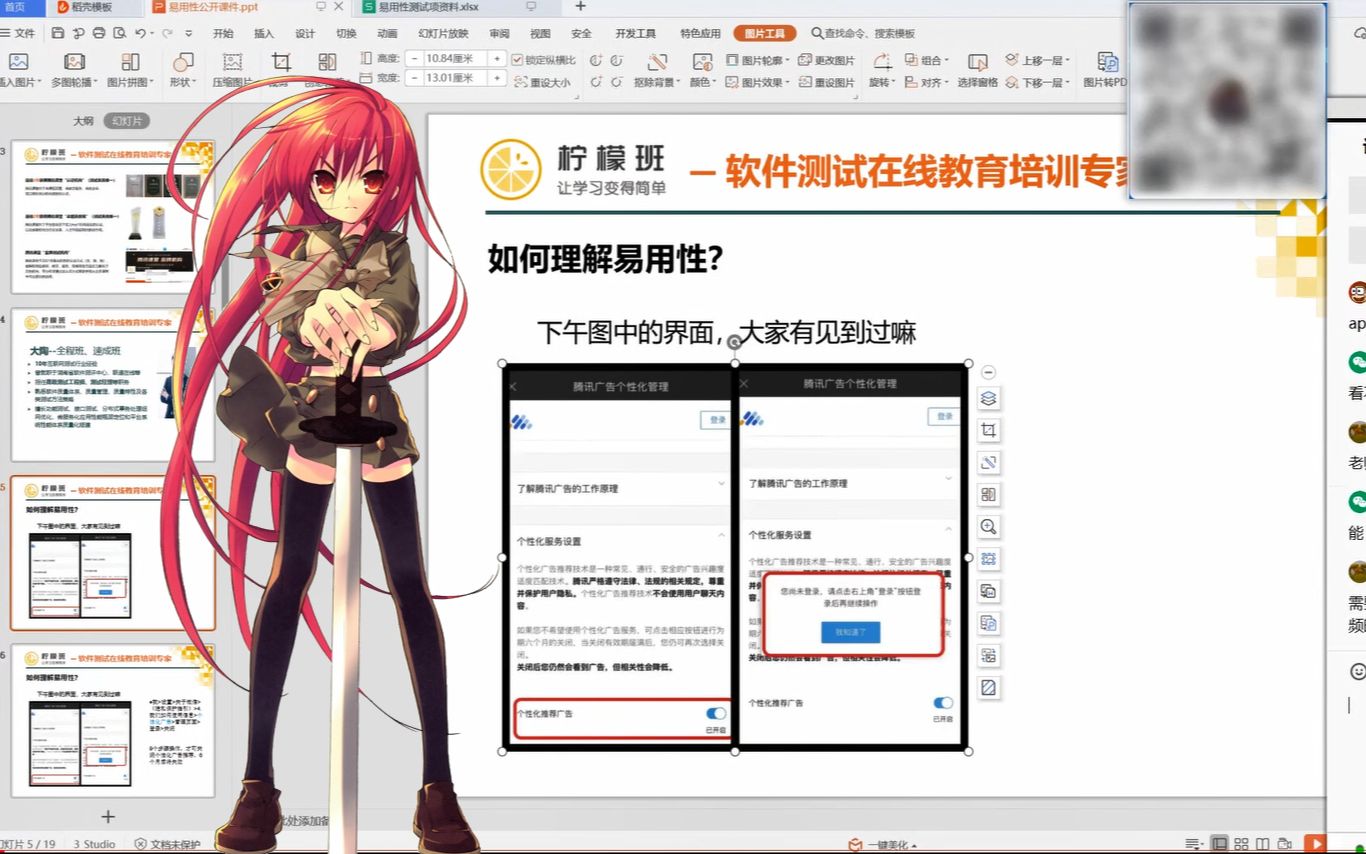Open the 开始 ribbon tab
This screenshot has width=1366, height=854.
tap(223, 33)
